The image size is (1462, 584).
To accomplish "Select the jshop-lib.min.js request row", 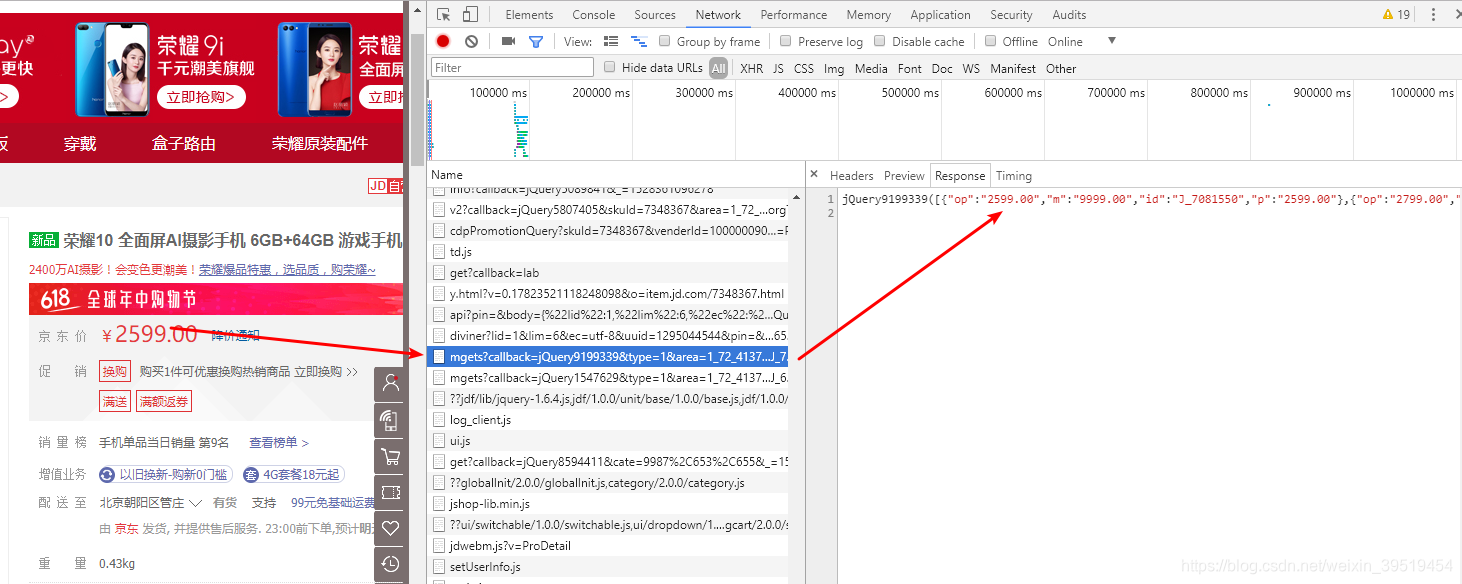I will pyautogui.click(x=609, y=503).
